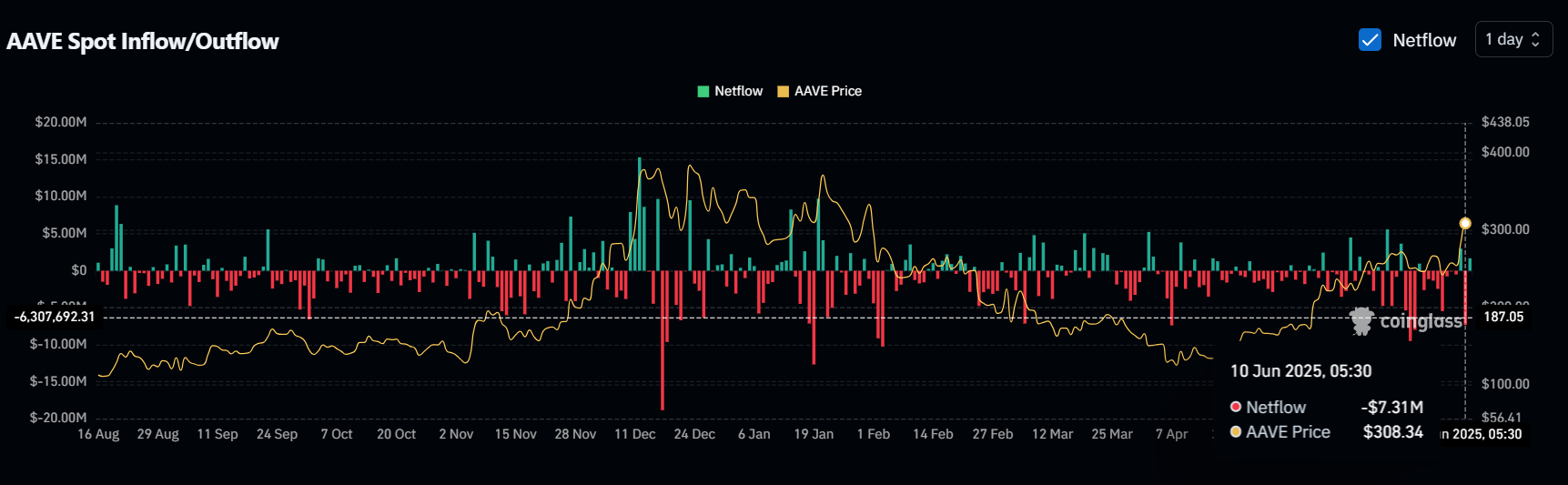Click the green Netflow legend swatch
Image resolution: width=1568 pixels, height=485 pixels.
point(703,91)
